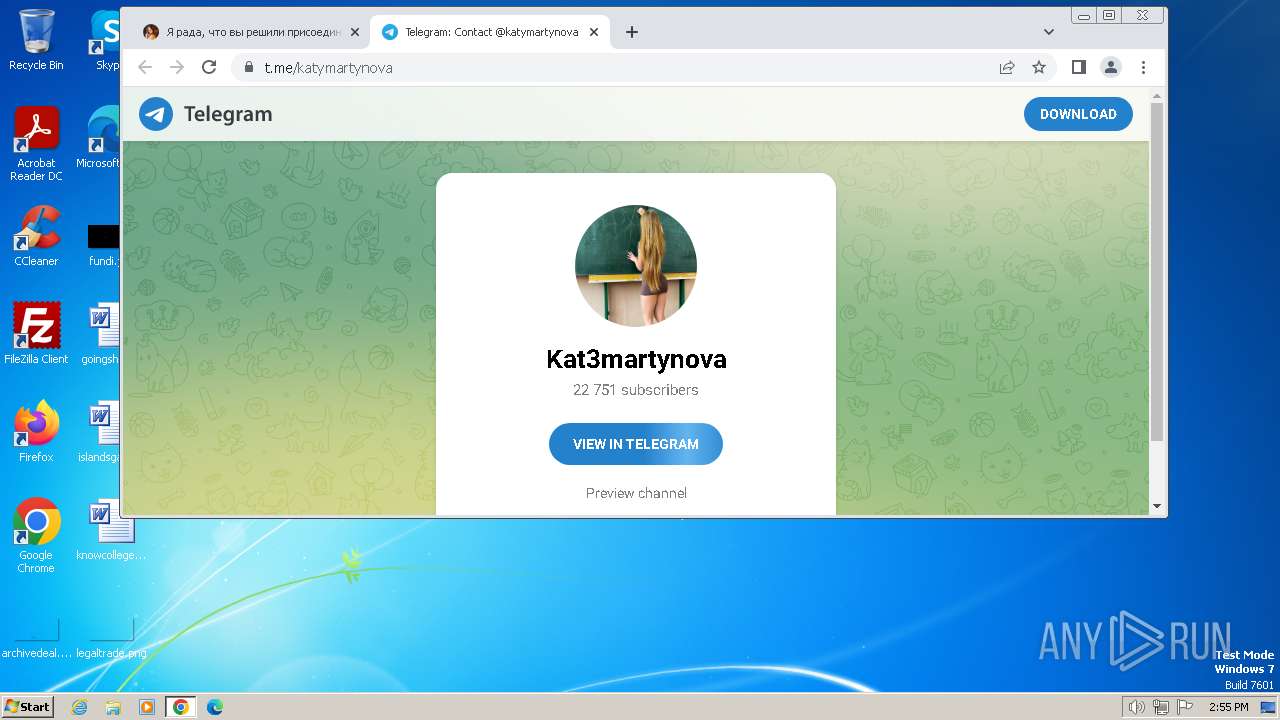1280x720 pixels.
Task: Select the archivedeal desktop file
Action: pos(36,638)
